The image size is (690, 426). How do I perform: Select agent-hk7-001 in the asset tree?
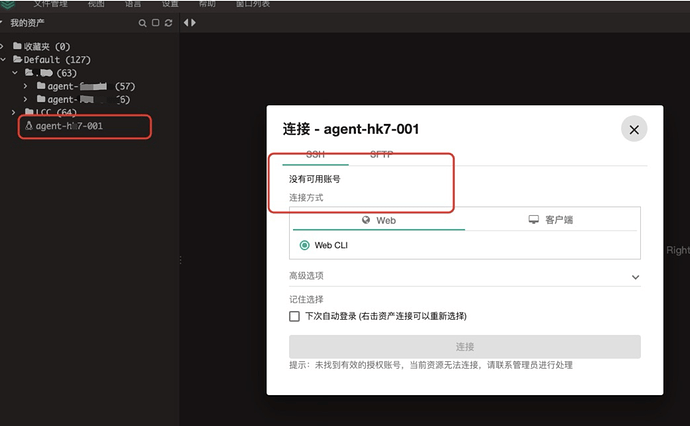69,126
